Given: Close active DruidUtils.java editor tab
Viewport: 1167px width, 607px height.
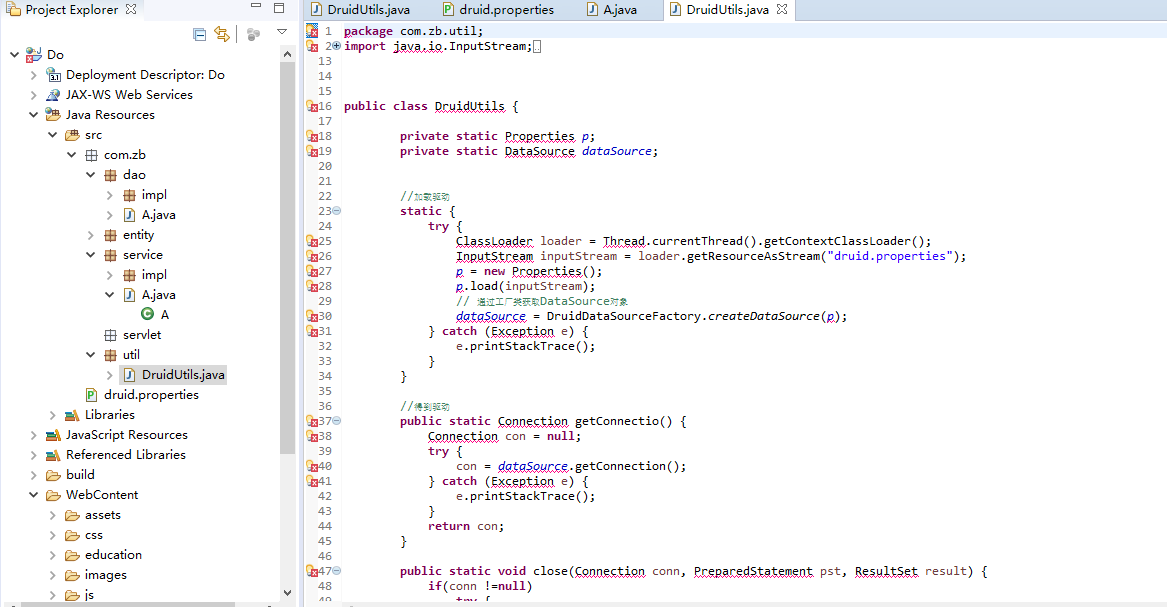Looking at the screenshot, I should 781,10.
